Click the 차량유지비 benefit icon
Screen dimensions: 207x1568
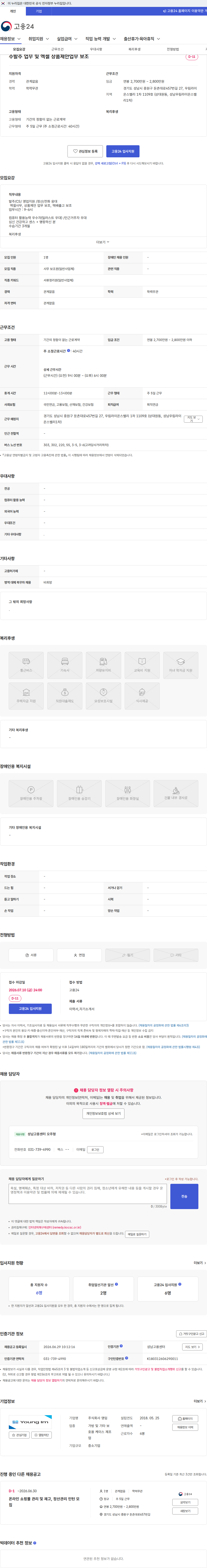coord(103,665)
